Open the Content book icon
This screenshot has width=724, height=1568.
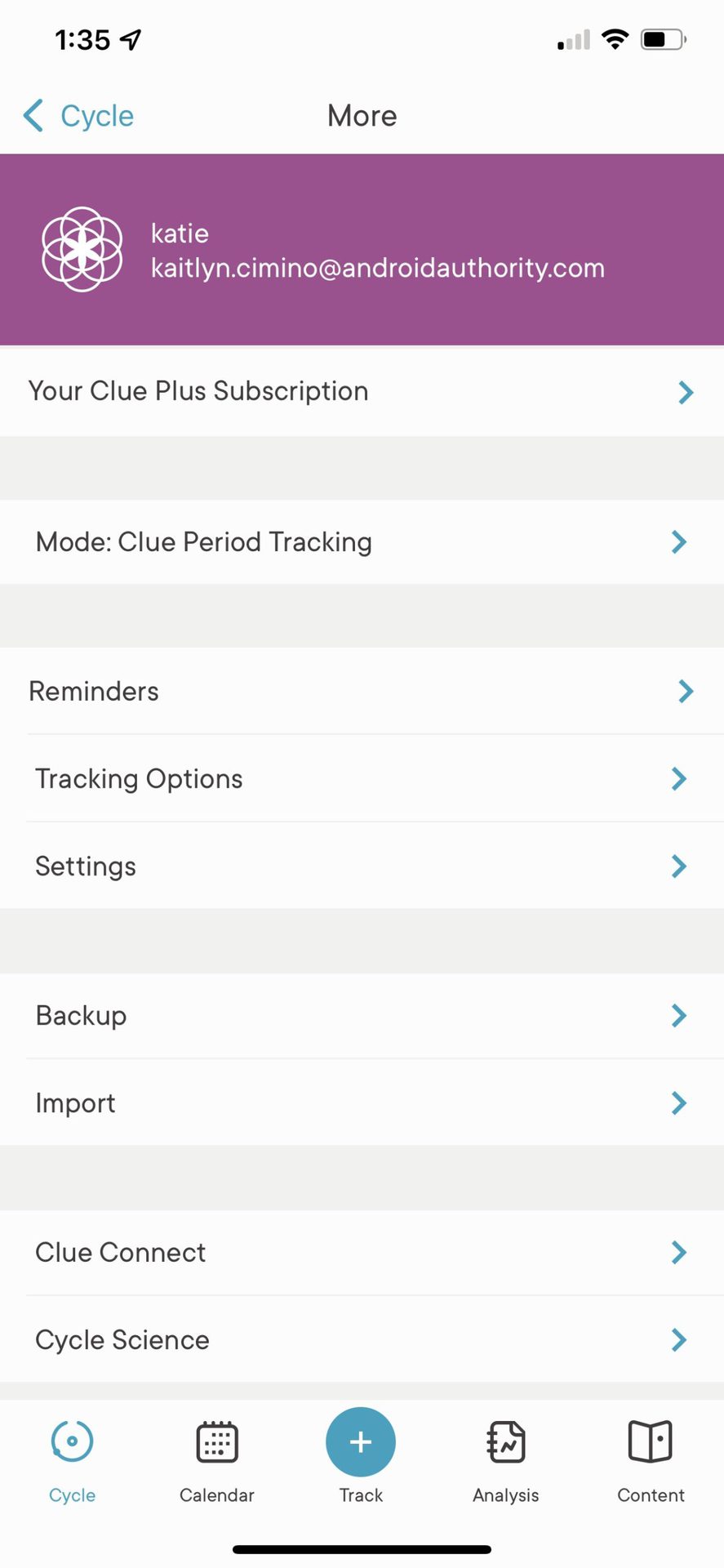(651, 1441)
